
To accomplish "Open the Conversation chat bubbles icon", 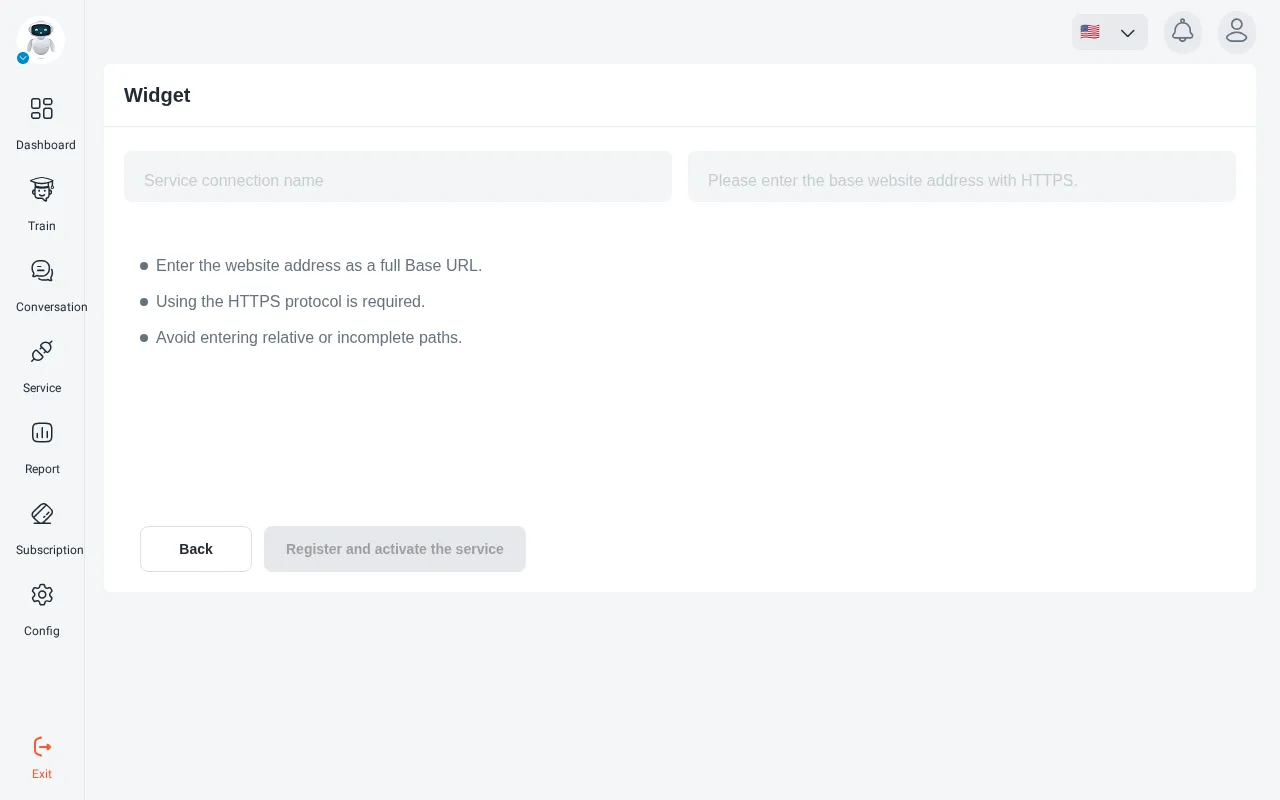I will pos(42,271).
